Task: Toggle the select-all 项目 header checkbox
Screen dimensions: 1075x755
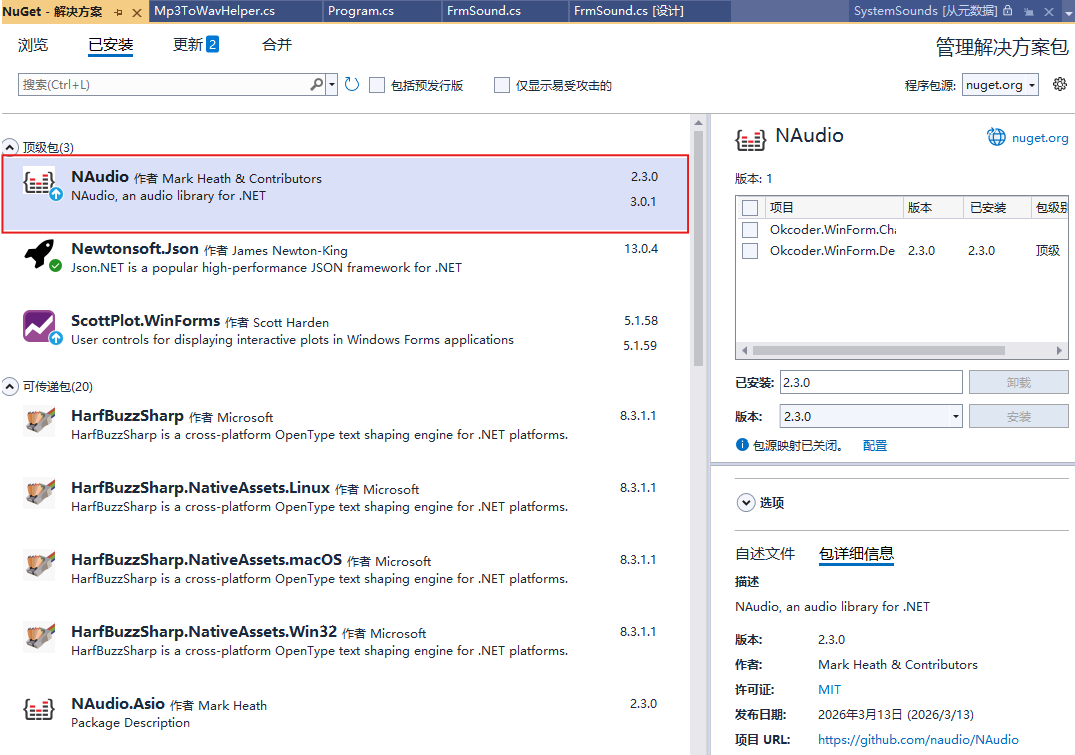Action: pos(750,208)
